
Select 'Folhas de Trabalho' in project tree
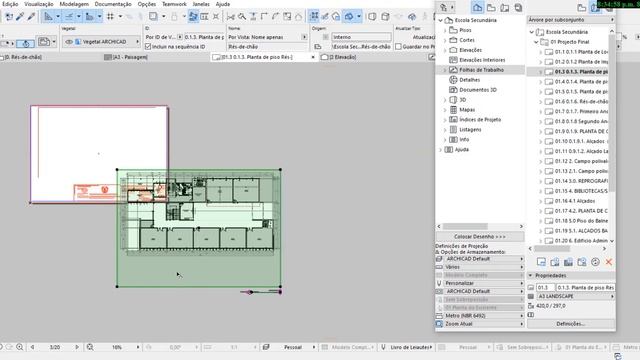tap(481, 70)
